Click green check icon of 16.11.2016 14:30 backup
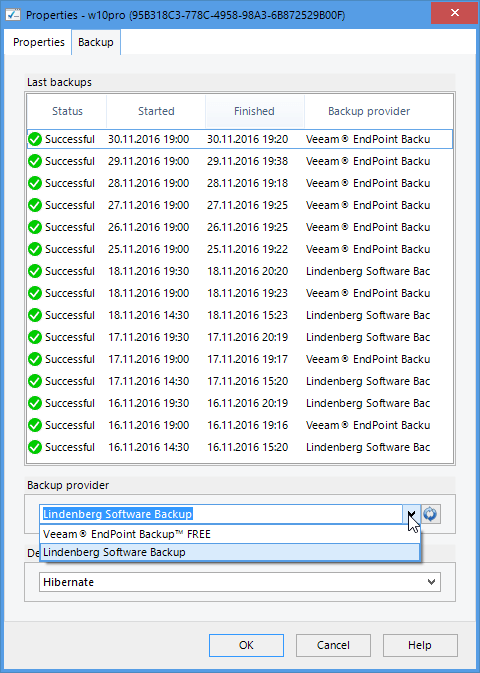Viewport: 480px width, 673px height. [x=35, y=447]
